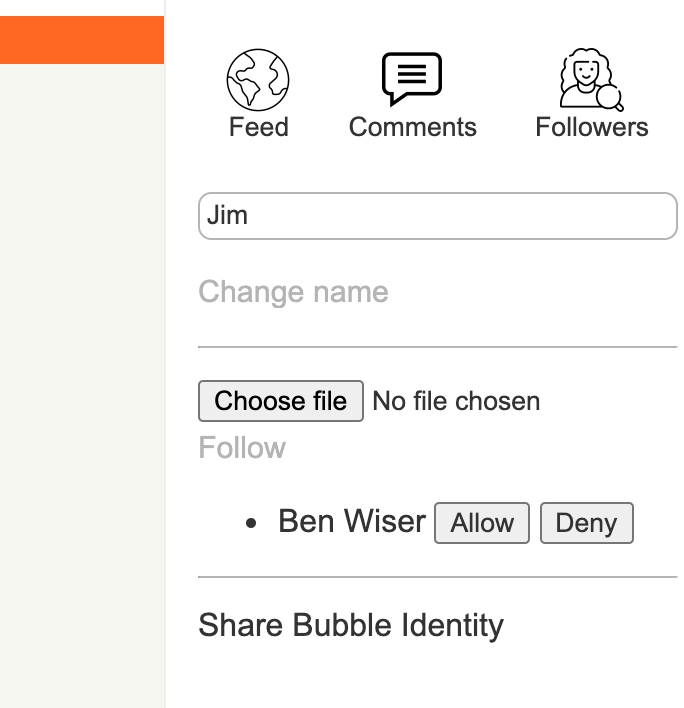The width and height of the screenshot is (684, 708).
Task: Open the Feed globe icon
Action: 258,80
